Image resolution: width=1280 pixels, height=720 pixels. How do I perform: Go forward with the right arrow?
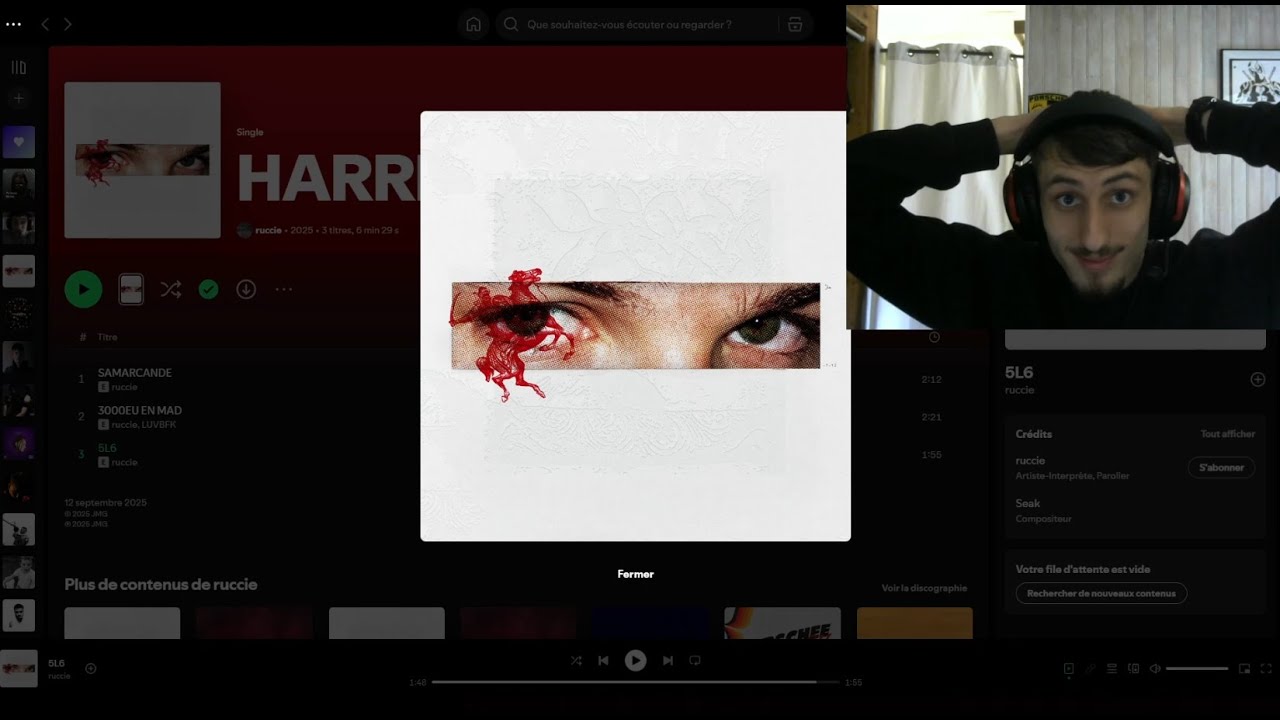coord(68,24)
